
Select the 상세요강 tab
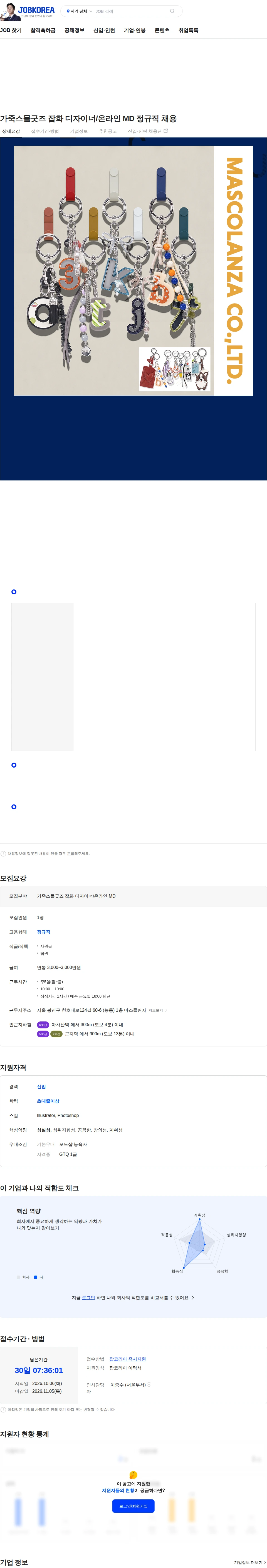(11, 131)
